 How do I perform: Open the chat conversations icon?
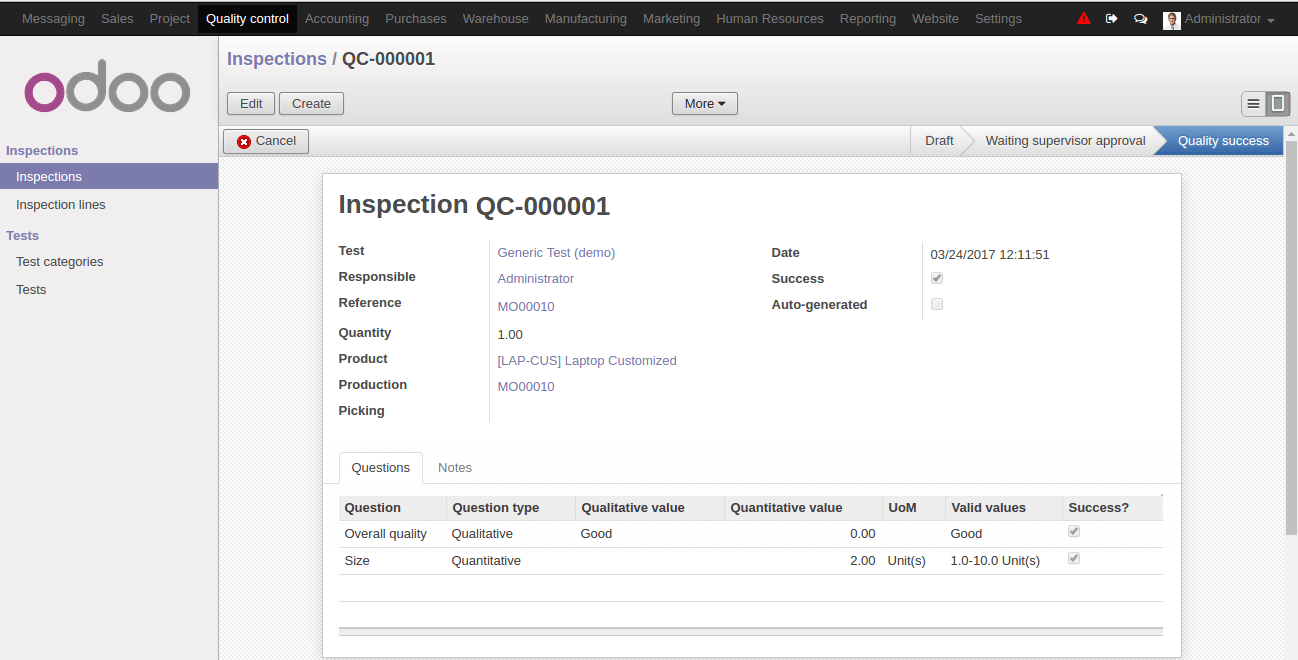click(1140, 19)
